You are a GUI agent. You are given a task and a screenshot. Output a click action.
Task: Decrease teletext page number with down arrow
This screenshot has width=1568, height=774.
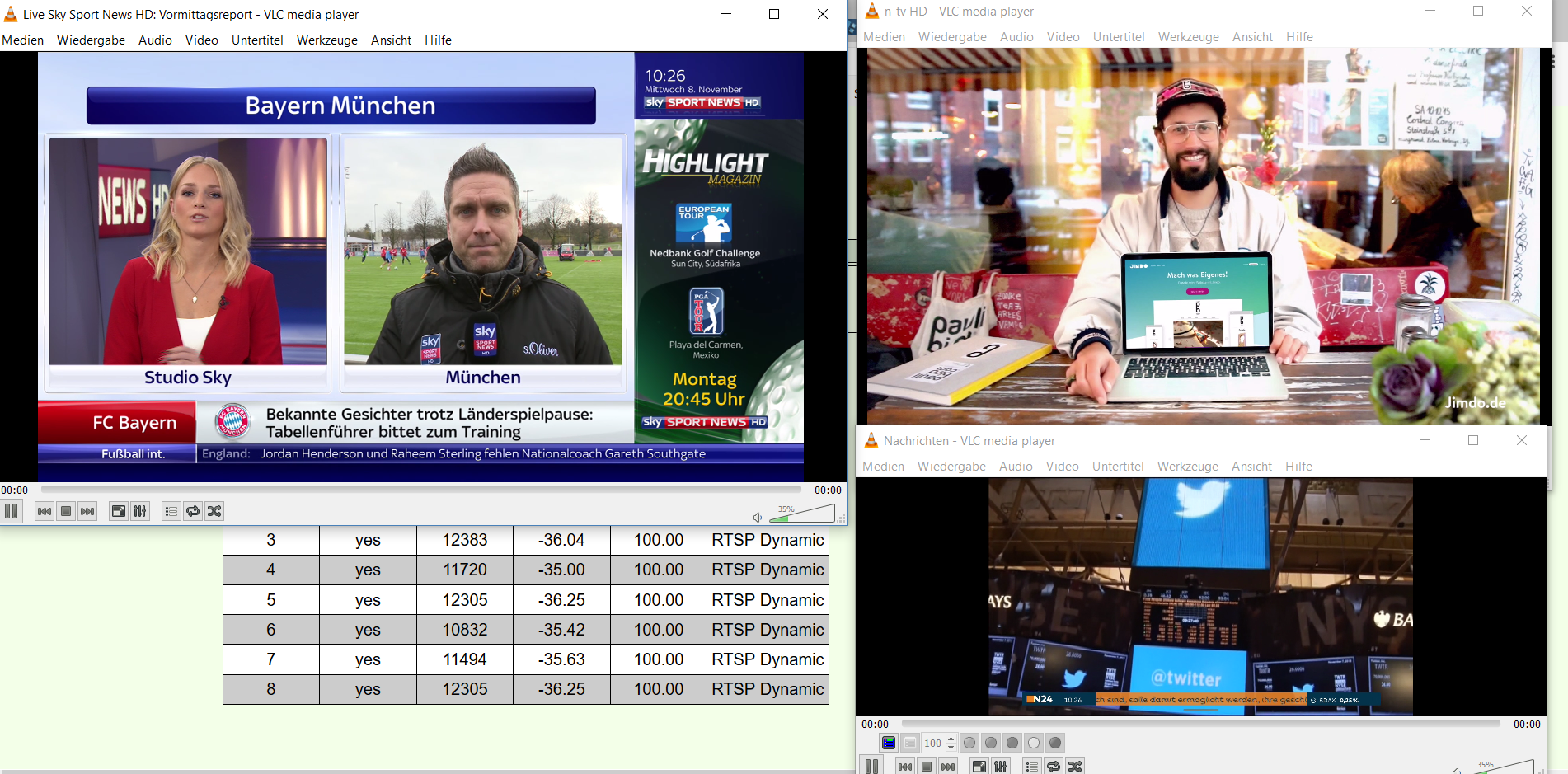[x=951, y=747]
